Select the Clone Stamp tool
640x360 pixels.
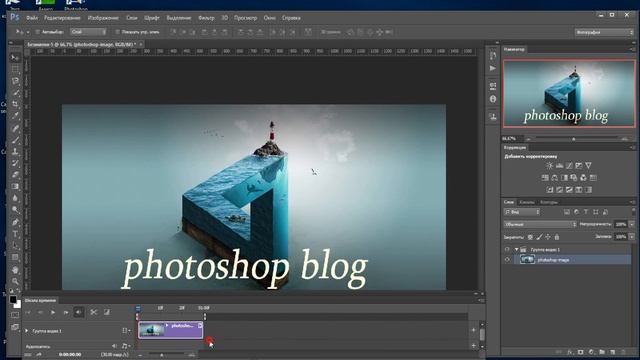coord(15,151)
